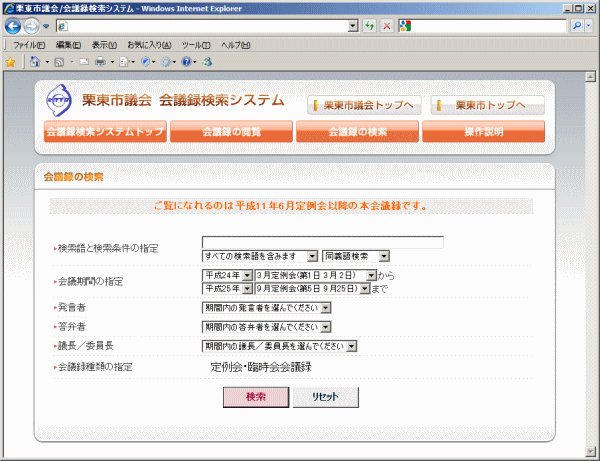
Task: Click the 検索語と検索条件の指定 label
Action: pos(108,249)
